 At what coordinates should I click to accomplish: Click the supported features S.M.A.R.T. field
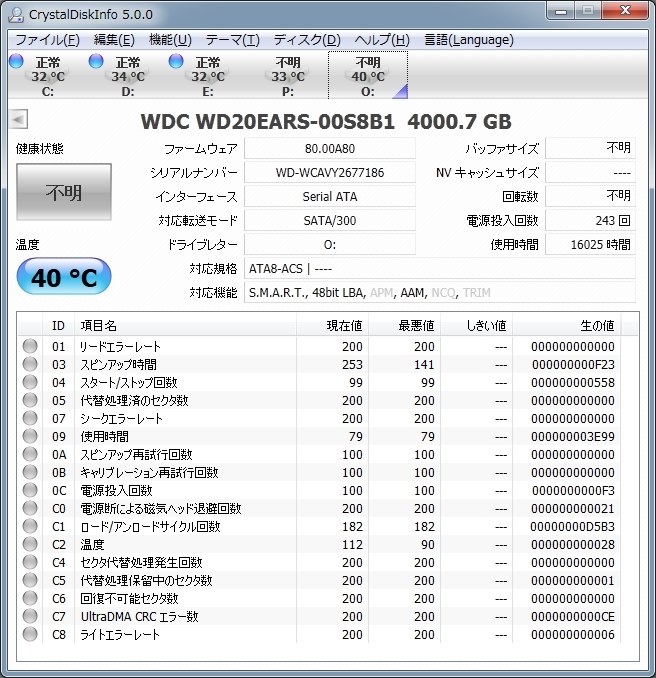(x=440, y=293)
